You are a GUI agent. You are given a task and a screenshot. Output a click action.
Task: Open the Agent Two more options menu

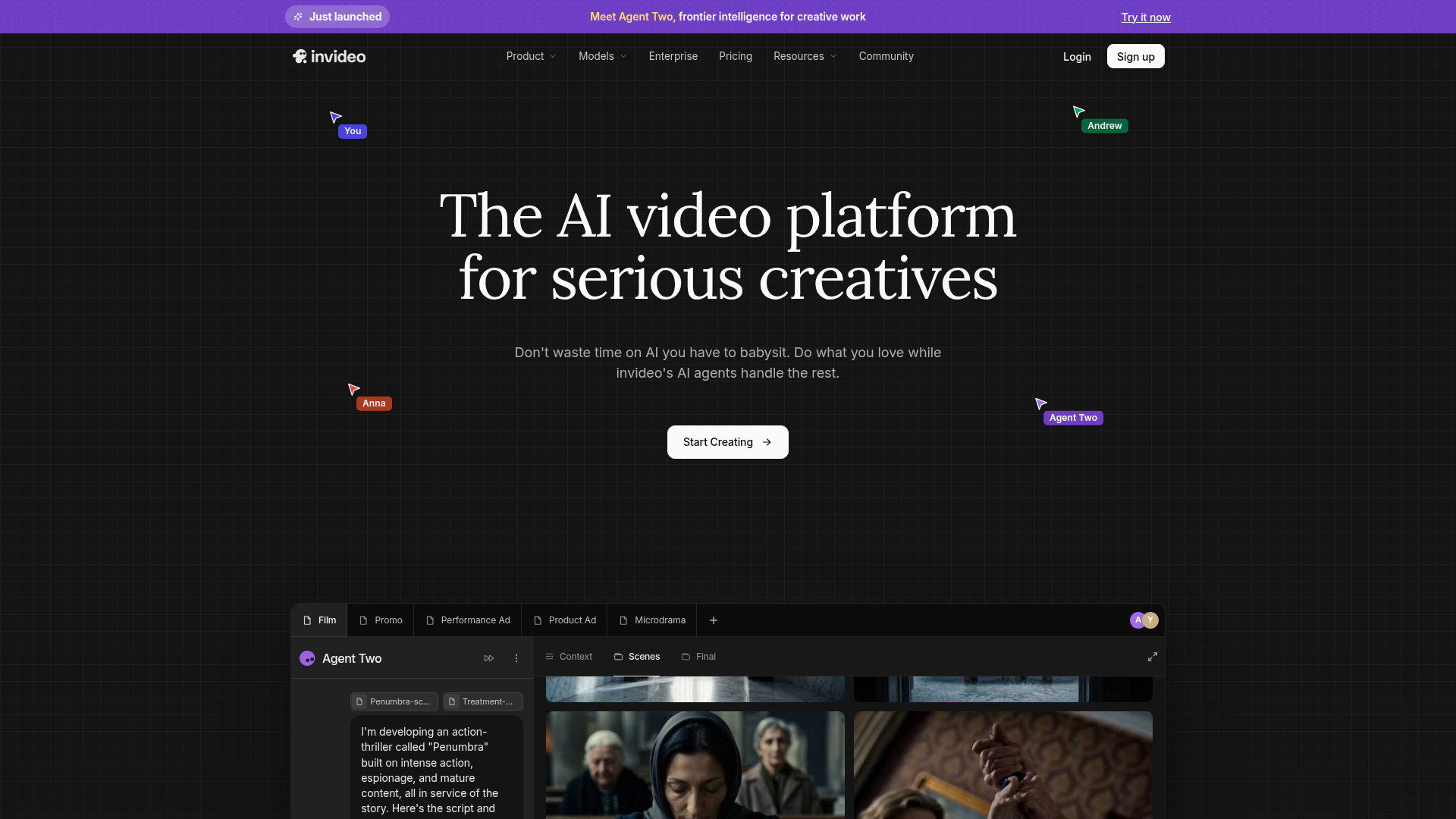pos(516,658)
